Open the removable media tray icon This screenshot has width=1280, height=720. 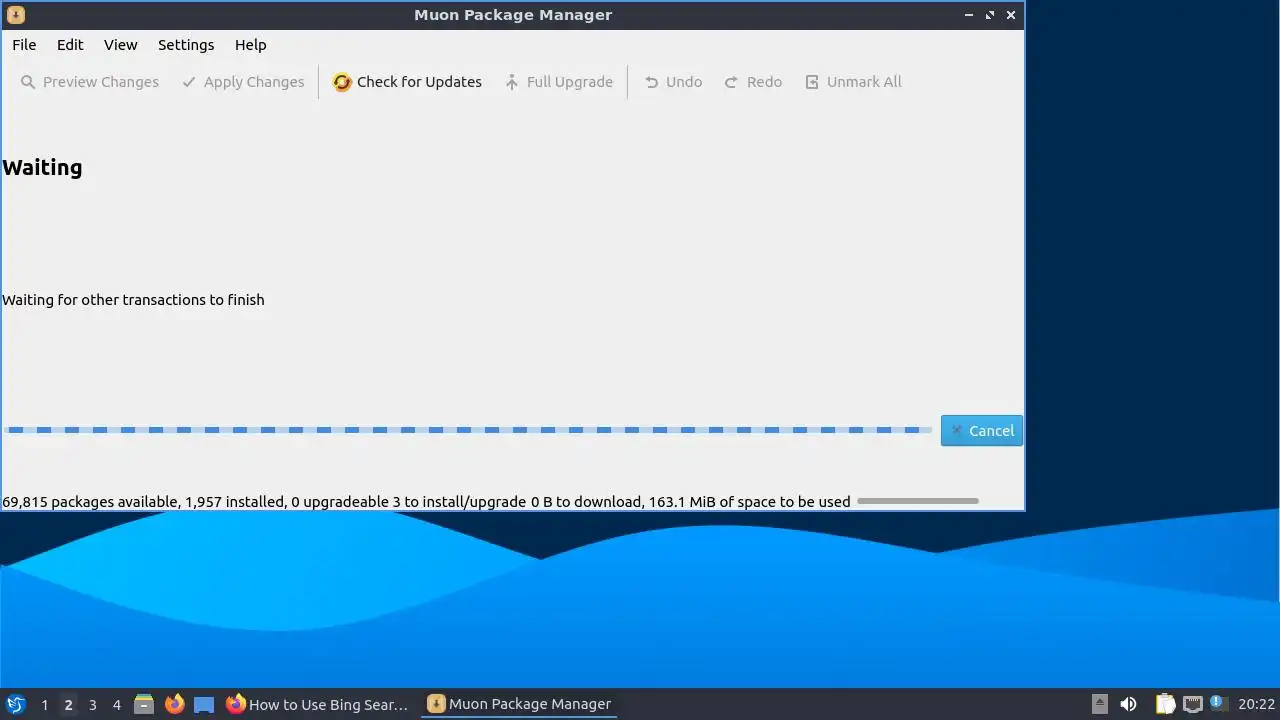[x=1100, y=704]
